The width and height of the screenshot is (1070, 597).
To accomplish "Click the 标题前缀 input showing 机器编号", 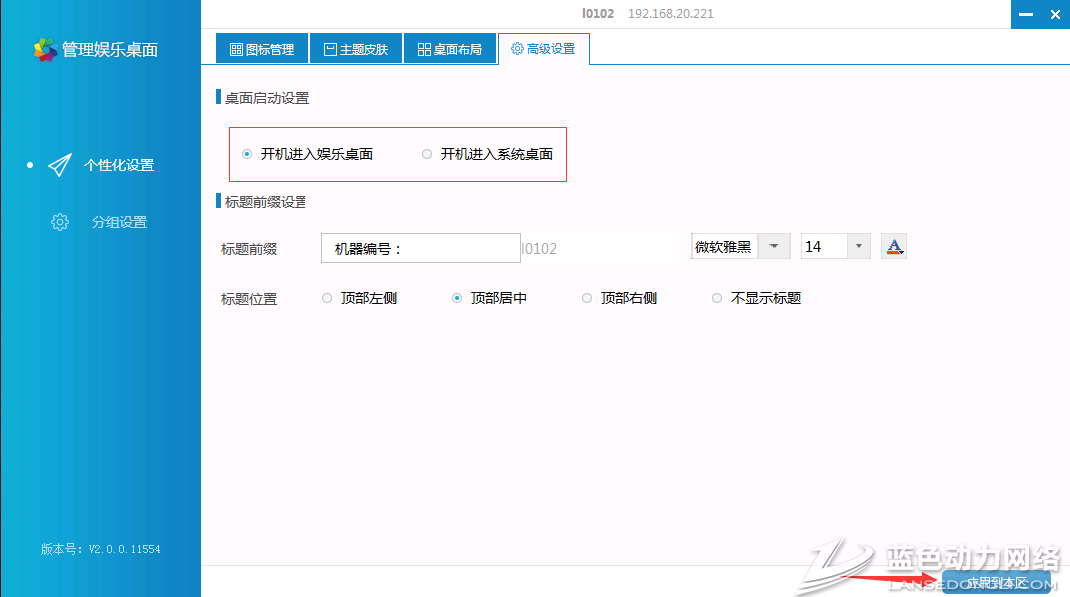I will 420,247.
